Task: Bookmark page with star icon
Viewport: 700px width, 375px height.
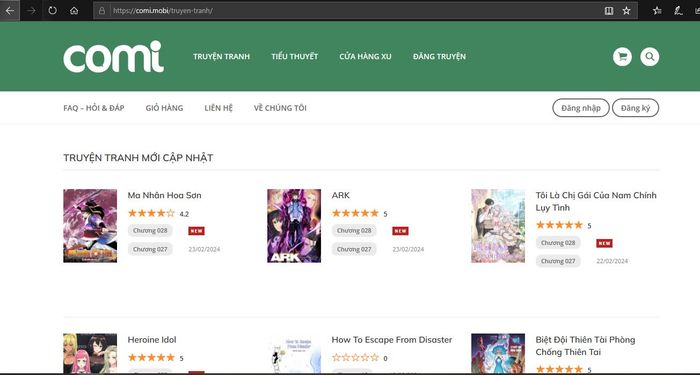Action: point(626,11)
